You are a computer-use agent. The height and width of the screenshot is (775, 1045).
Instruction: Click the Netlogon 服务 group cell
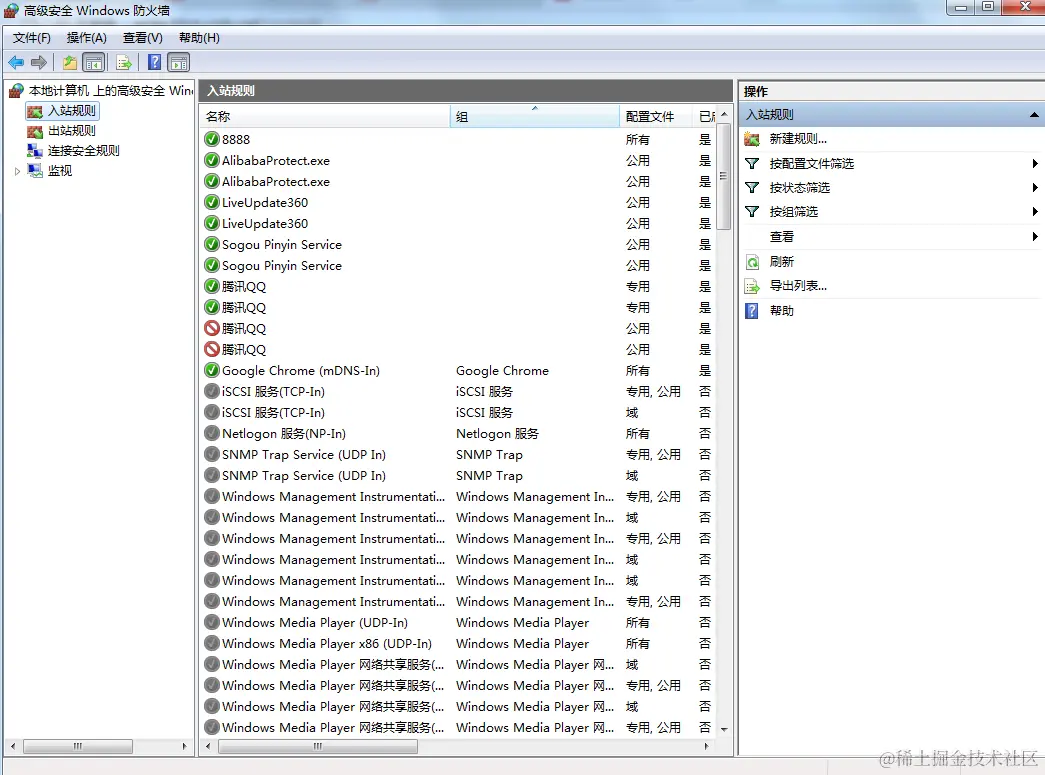(497, 434)
